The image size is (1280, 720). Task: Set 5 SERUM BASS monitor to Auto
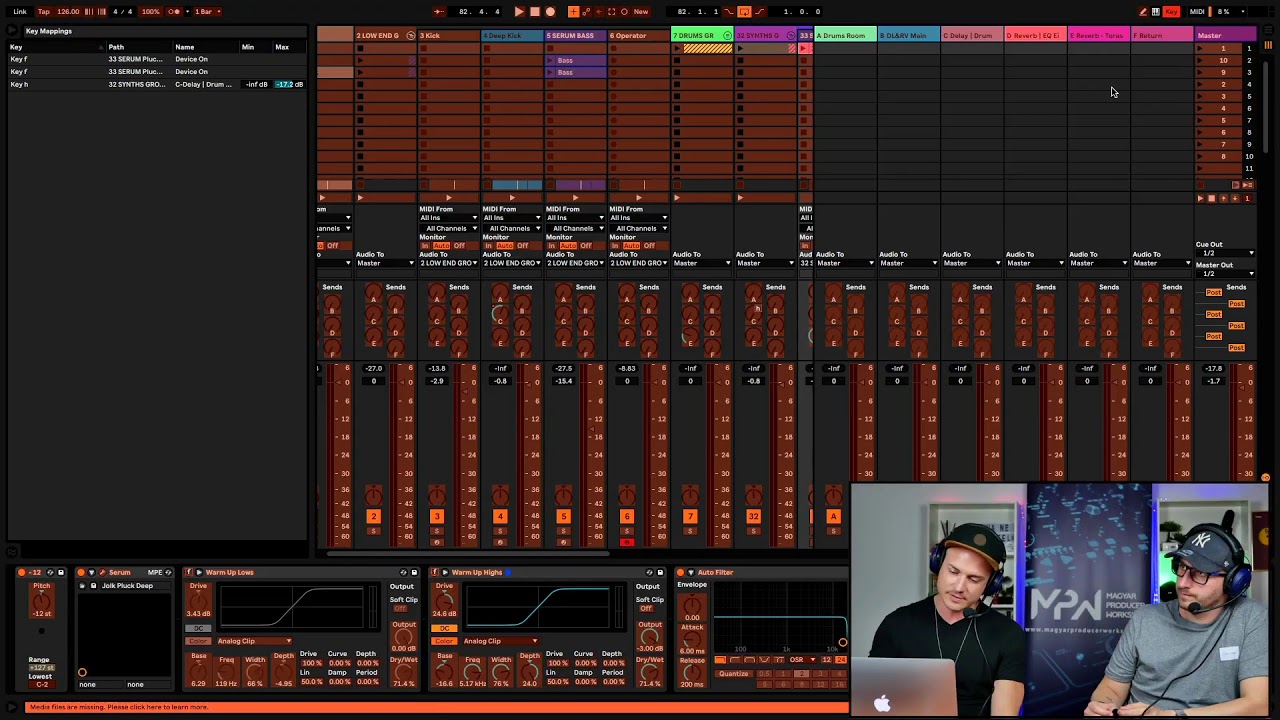click(x=567, y=246)
